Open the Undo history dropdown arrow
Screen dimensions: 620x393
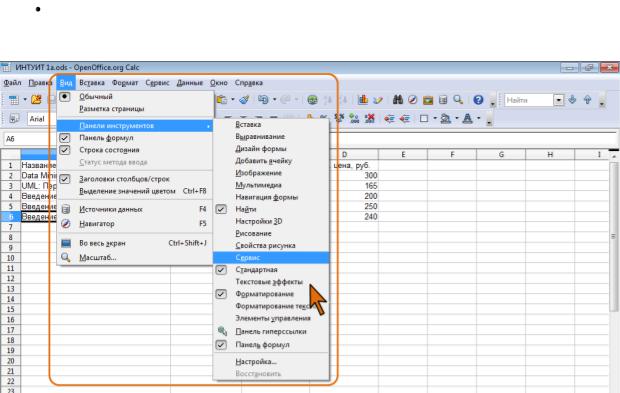tap(274, 100)
